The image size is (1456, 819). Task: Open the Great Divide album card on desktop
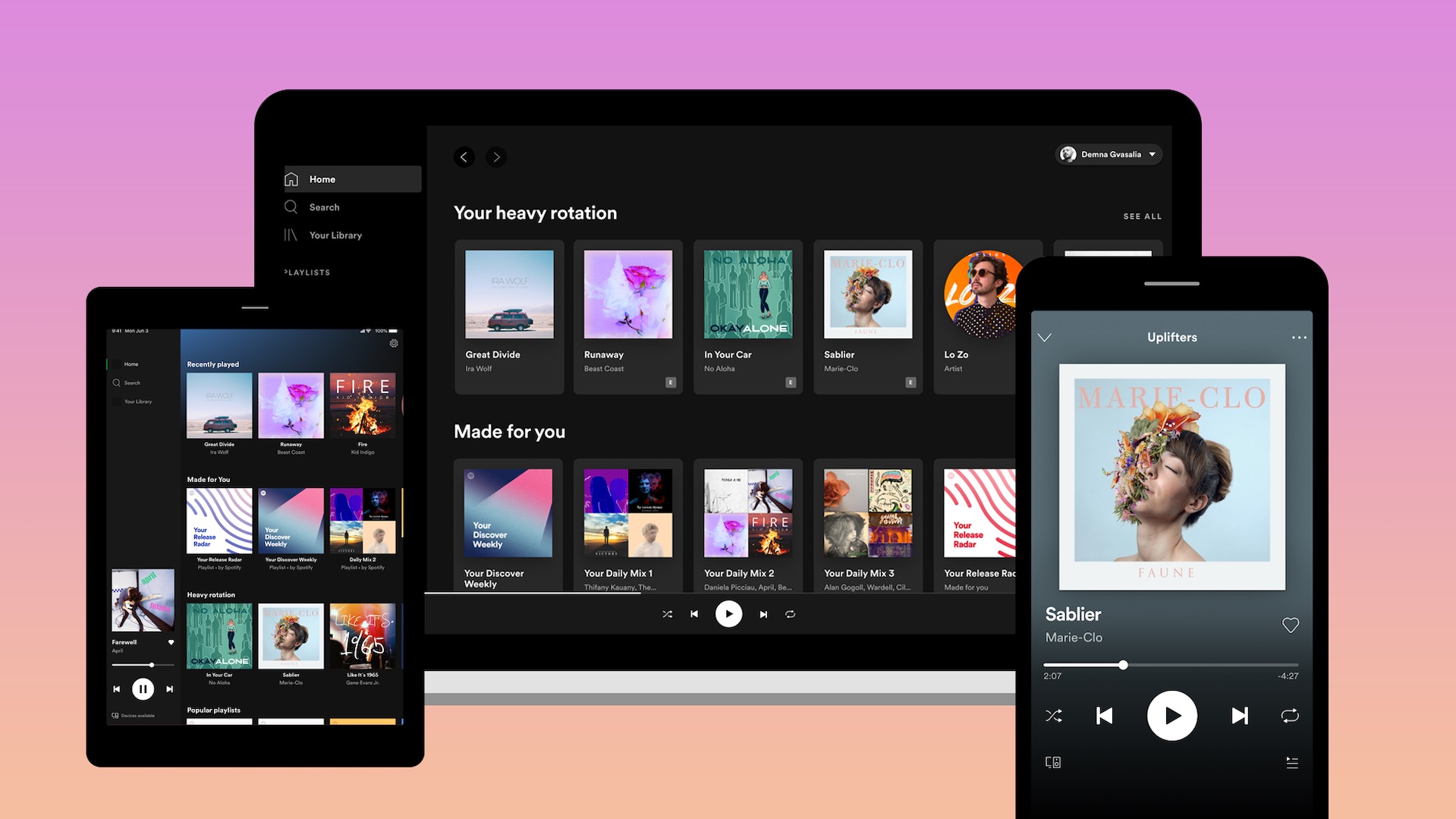point(509,317)
